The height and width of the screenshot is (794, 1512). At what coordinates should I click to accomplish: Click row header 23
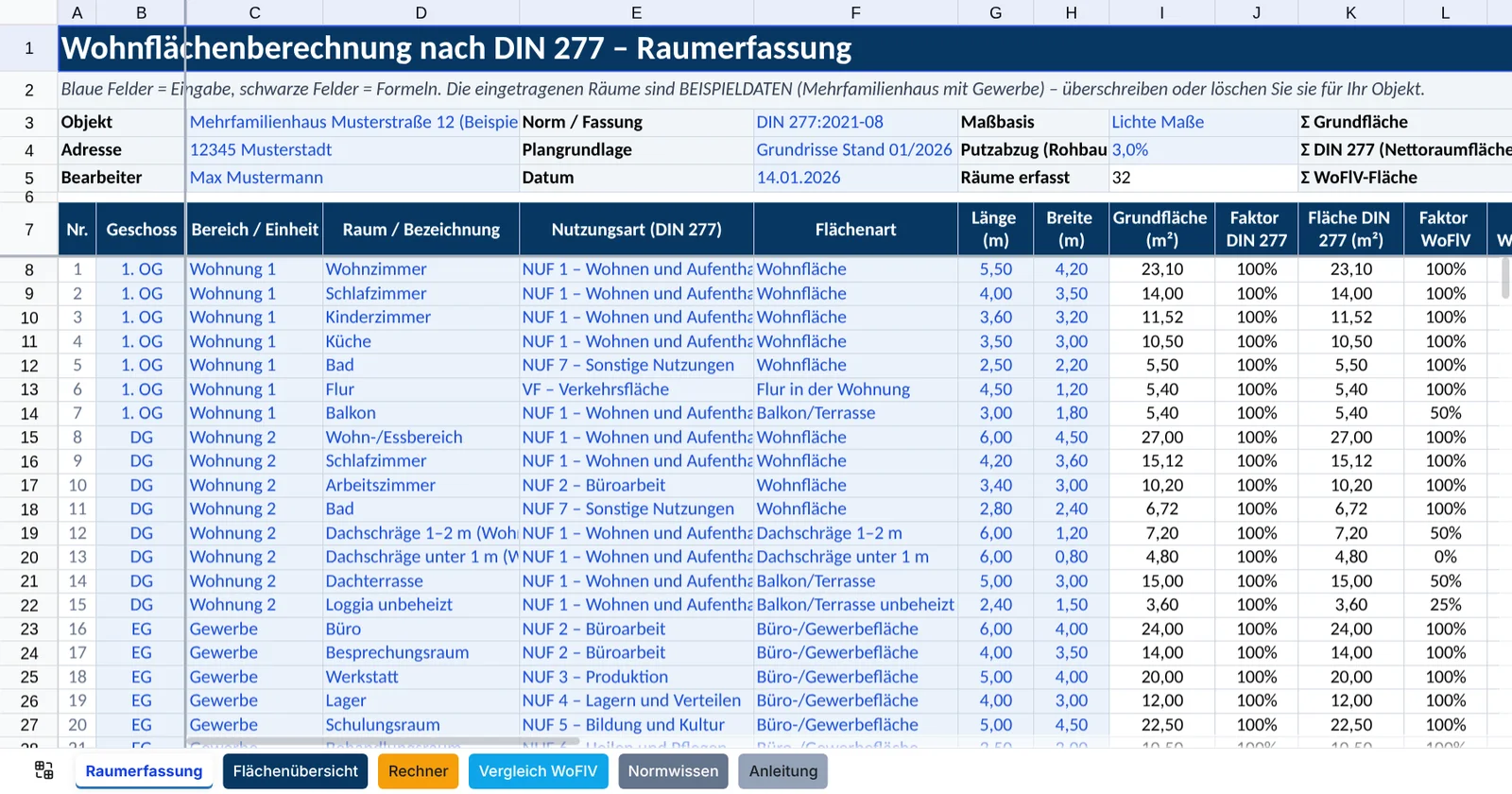29,630
